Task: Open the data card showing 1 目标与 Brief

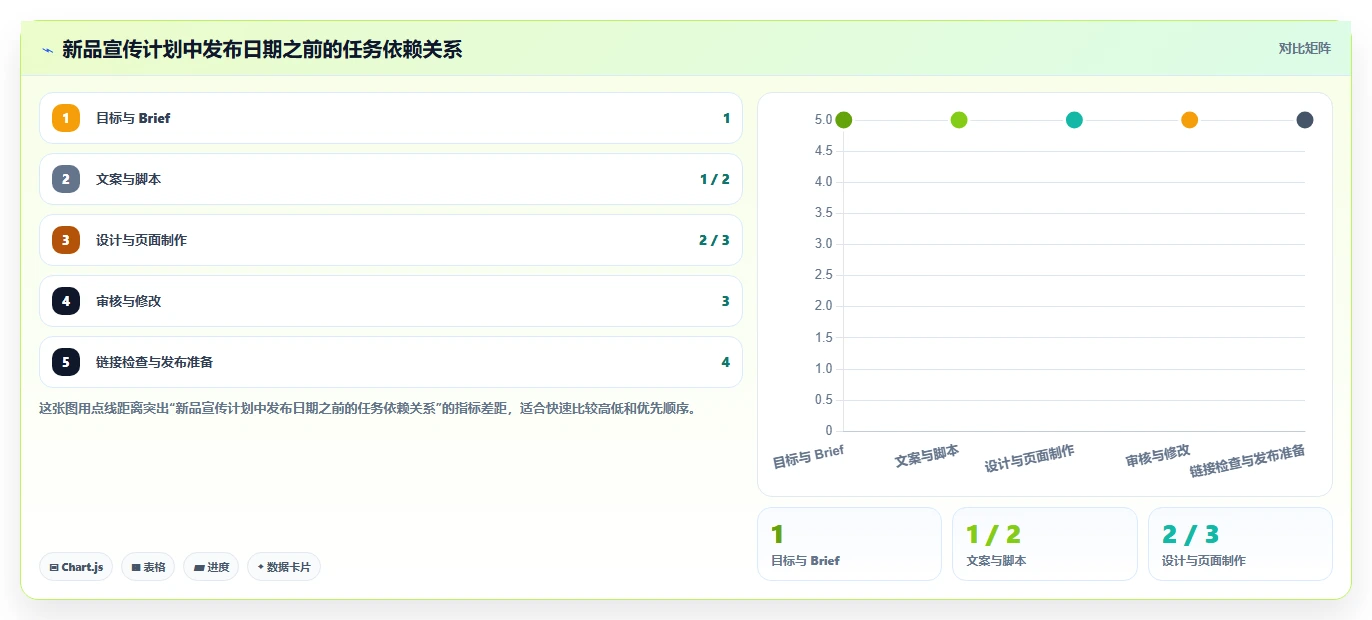Action: (x=849, y=544)
